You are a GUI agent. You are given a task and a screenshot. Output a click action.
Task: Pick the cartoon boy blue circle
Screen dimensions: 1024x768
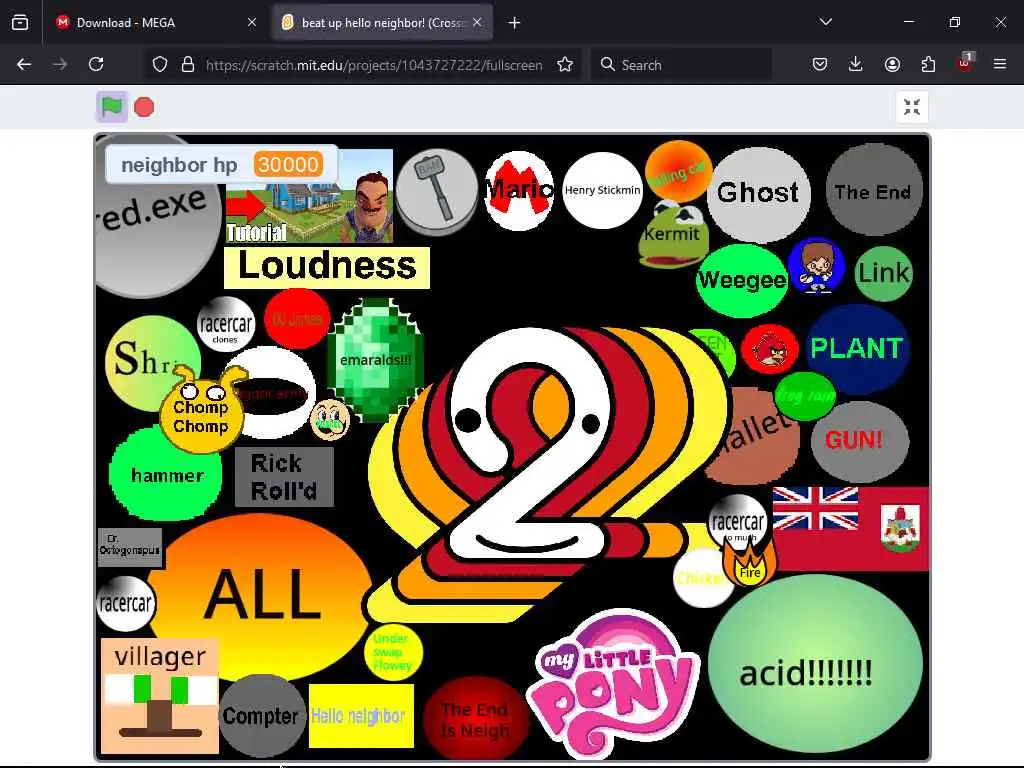coord(816,264)
